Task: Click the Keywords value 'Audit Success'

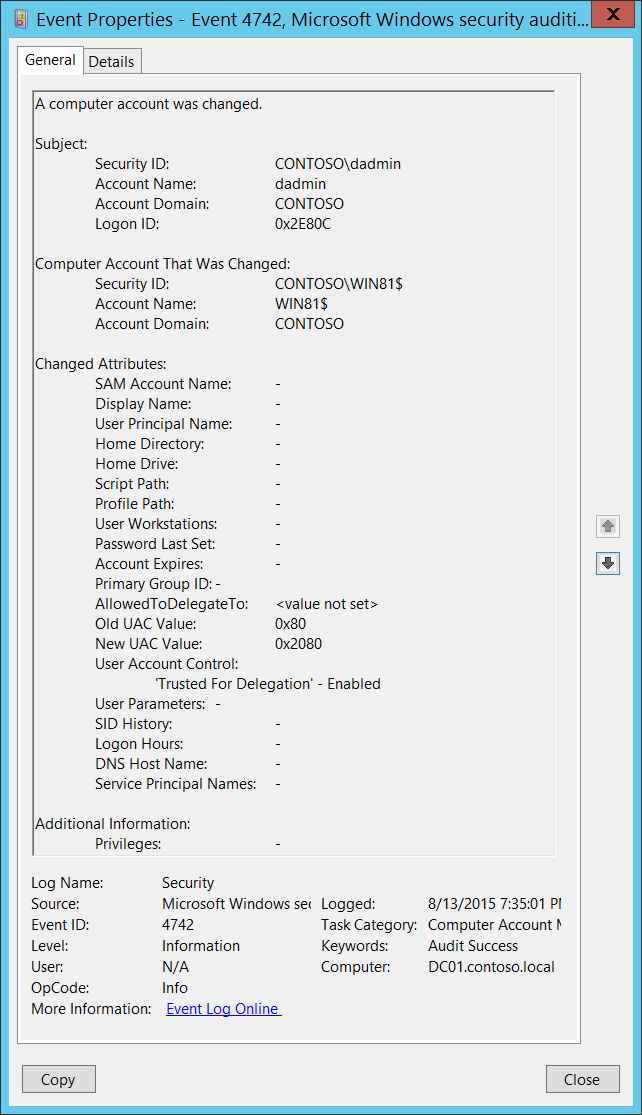Action: click(473, 946)
